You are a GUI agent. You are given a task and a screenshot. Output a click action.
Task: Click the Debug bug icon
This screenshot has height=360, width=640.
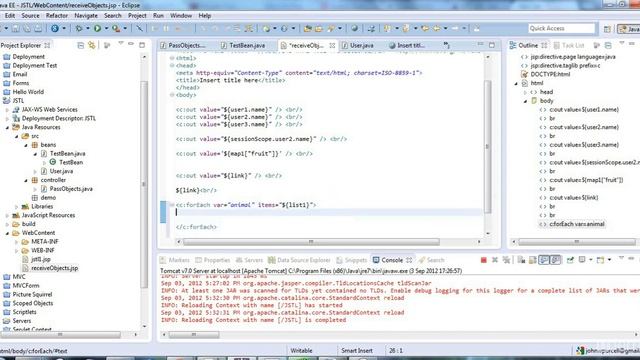(x=78, y=28)
